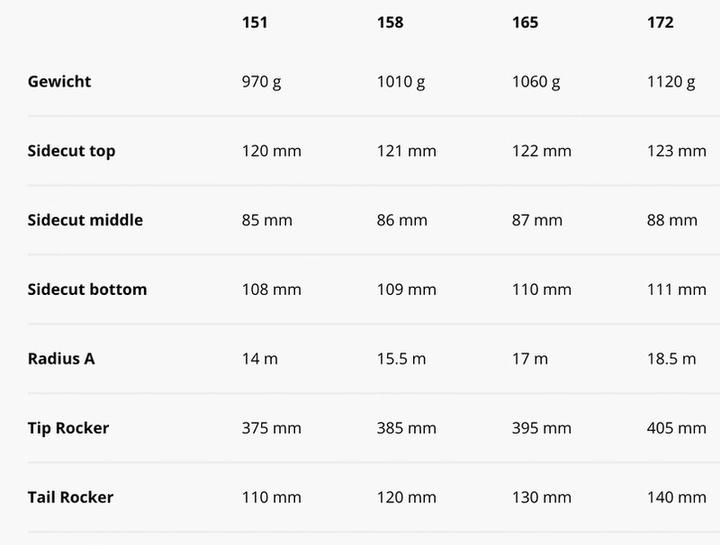Select the 172 size column header

click(660, 22)
